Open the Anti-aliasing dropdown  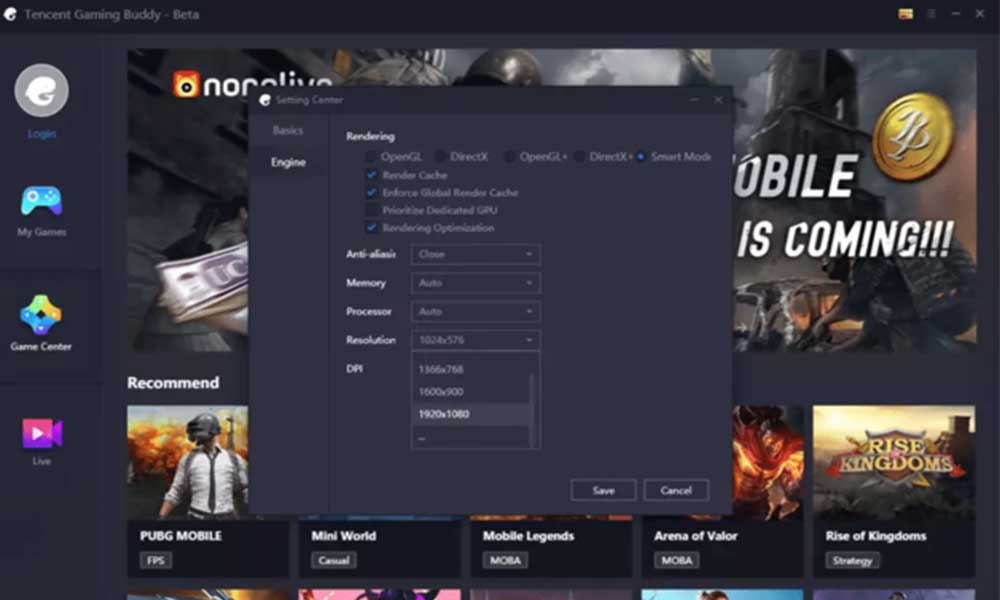click(476, 254)
